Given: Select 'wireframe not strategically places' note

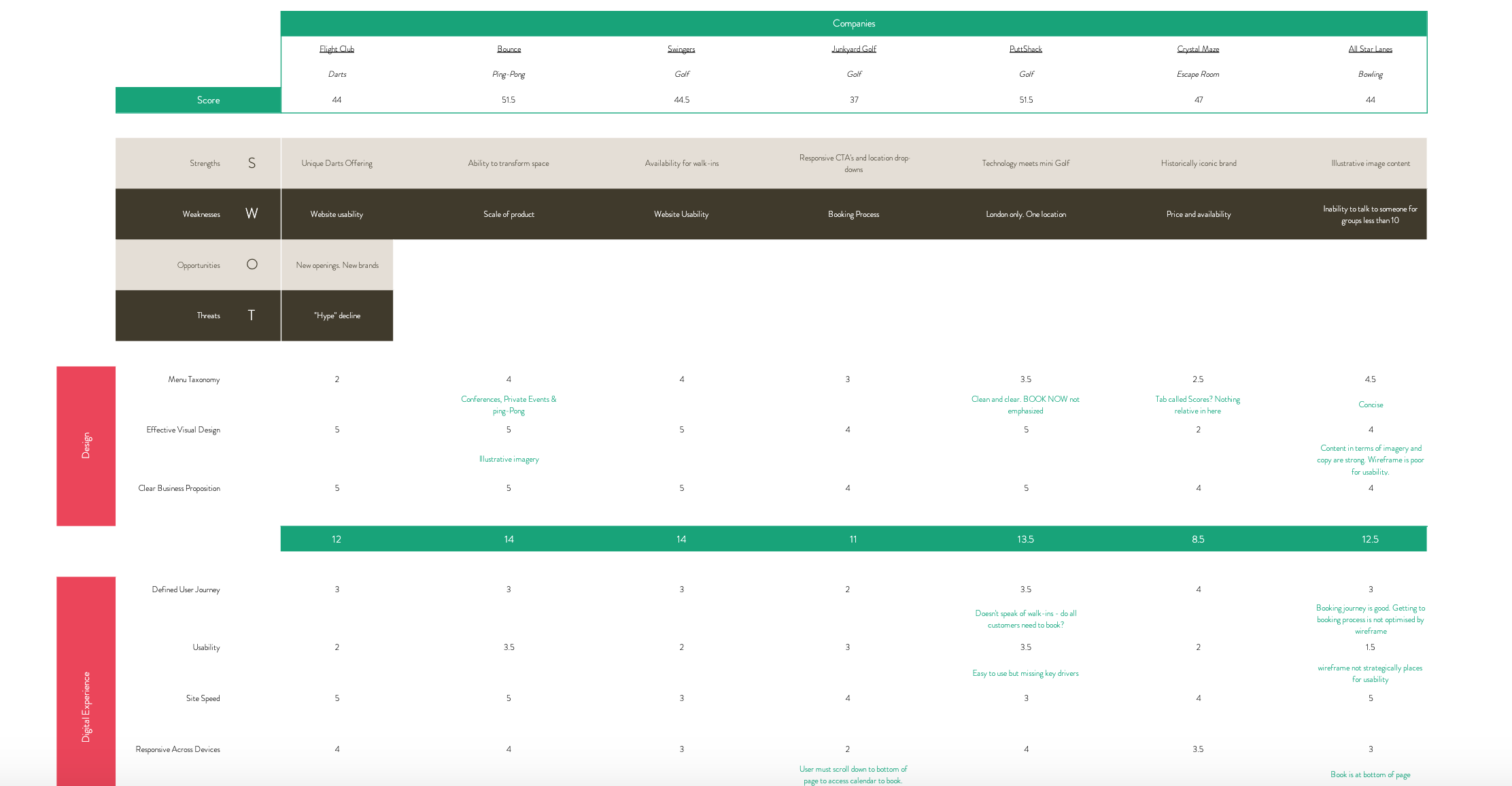Looking at the screenshot, I should (1370, 673).
